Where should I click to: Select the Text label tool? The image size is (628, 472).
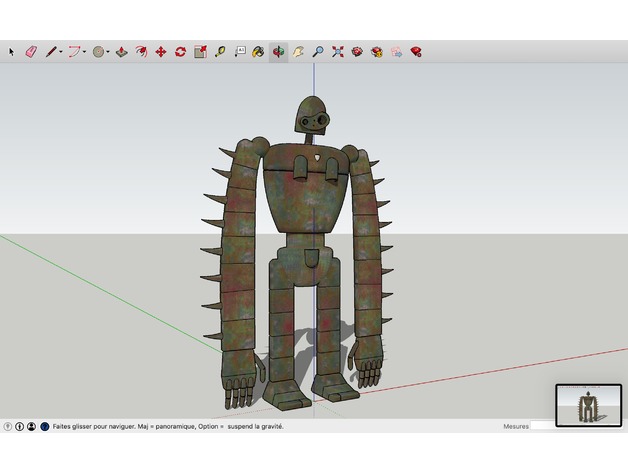(x=240, y=52)
